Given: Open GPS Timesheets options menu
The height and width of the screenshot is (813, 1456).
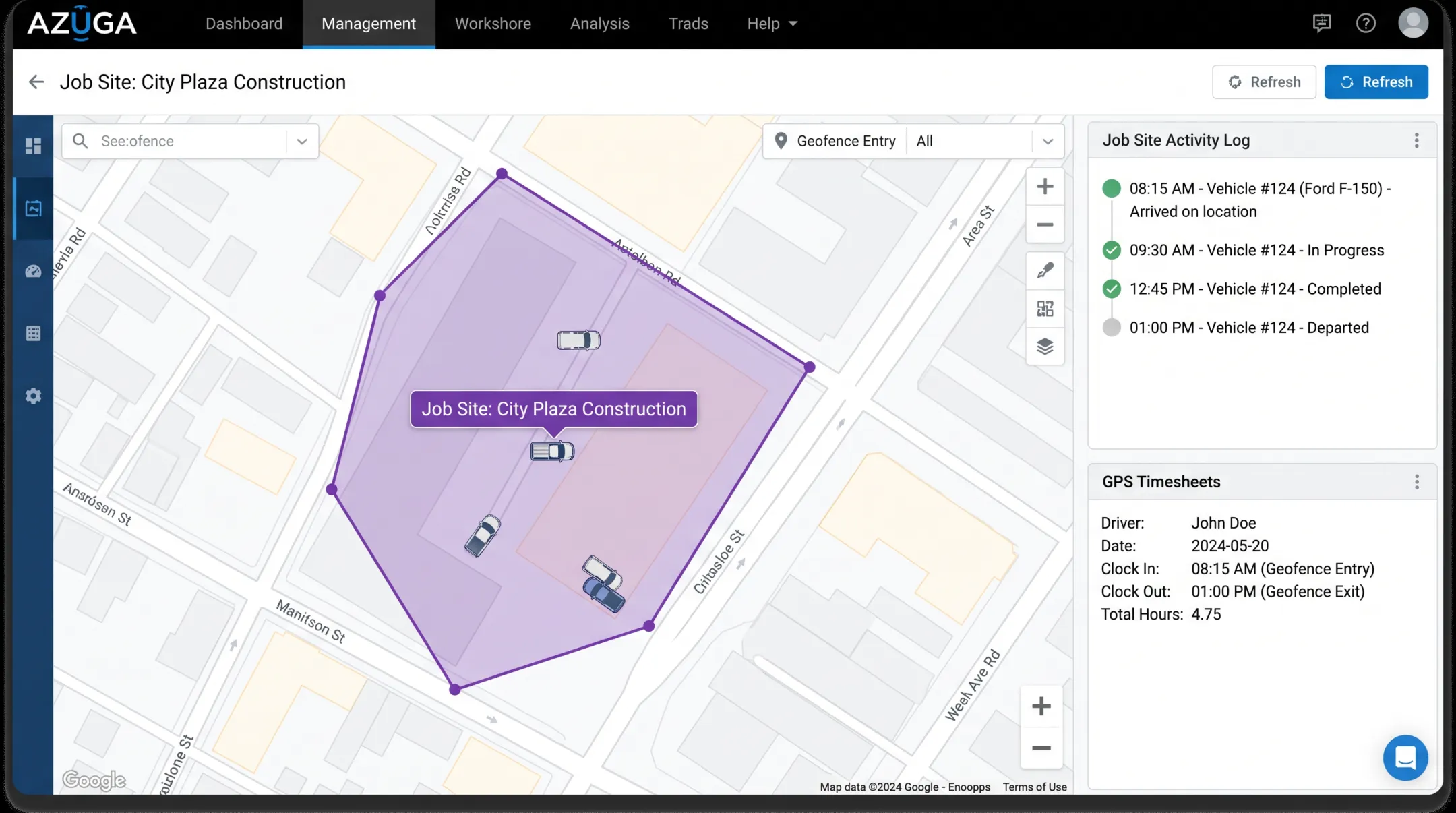Looking at the screenshot, I should point(1416,482).
